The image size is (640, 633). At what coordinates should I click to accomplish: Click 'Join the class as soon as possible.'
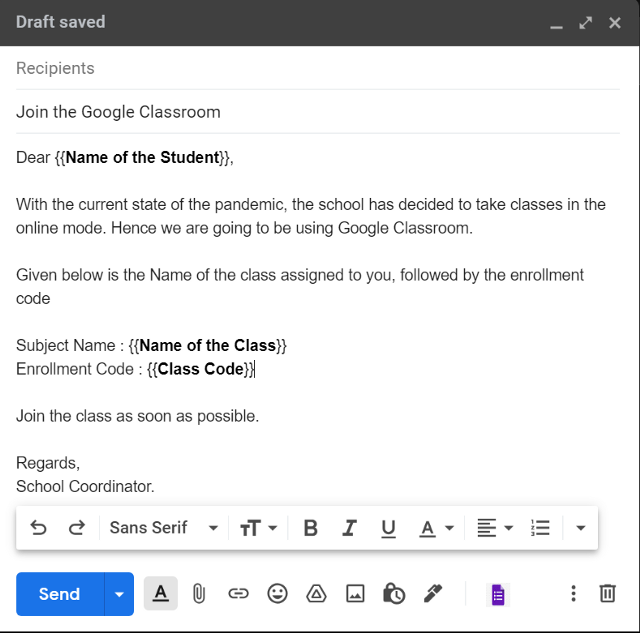tap(138, 416)
